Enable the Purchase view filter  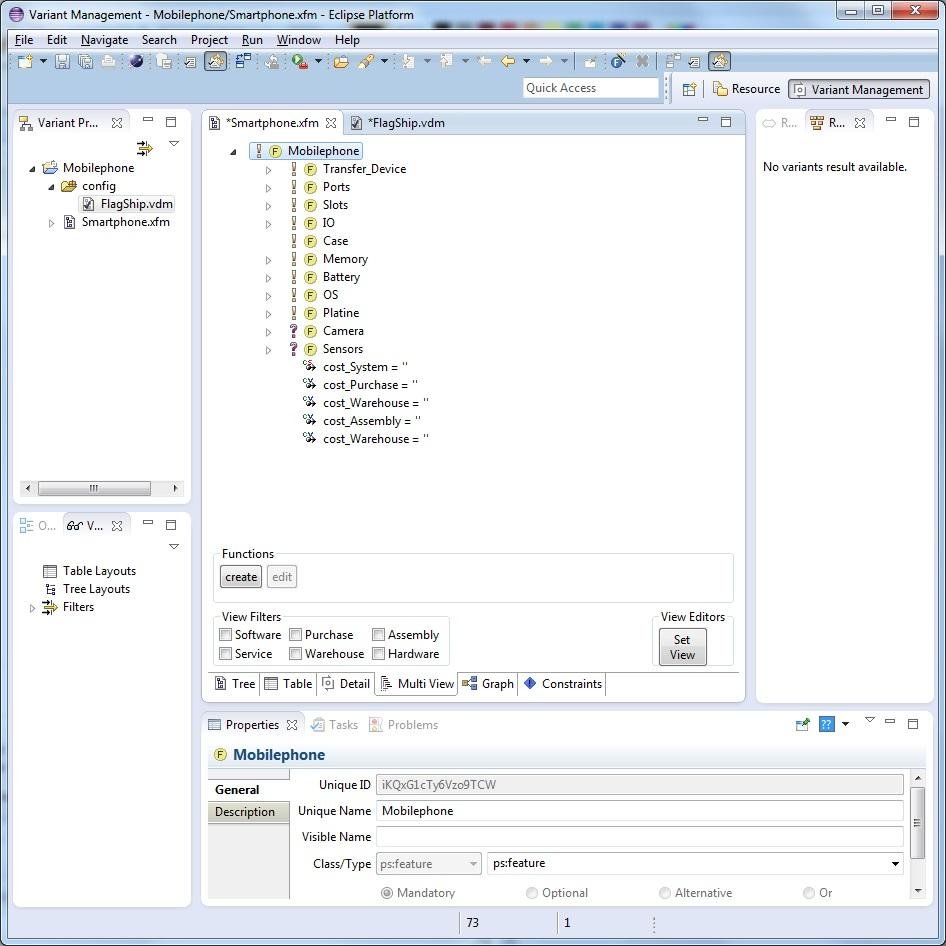(x=296, y=634)
